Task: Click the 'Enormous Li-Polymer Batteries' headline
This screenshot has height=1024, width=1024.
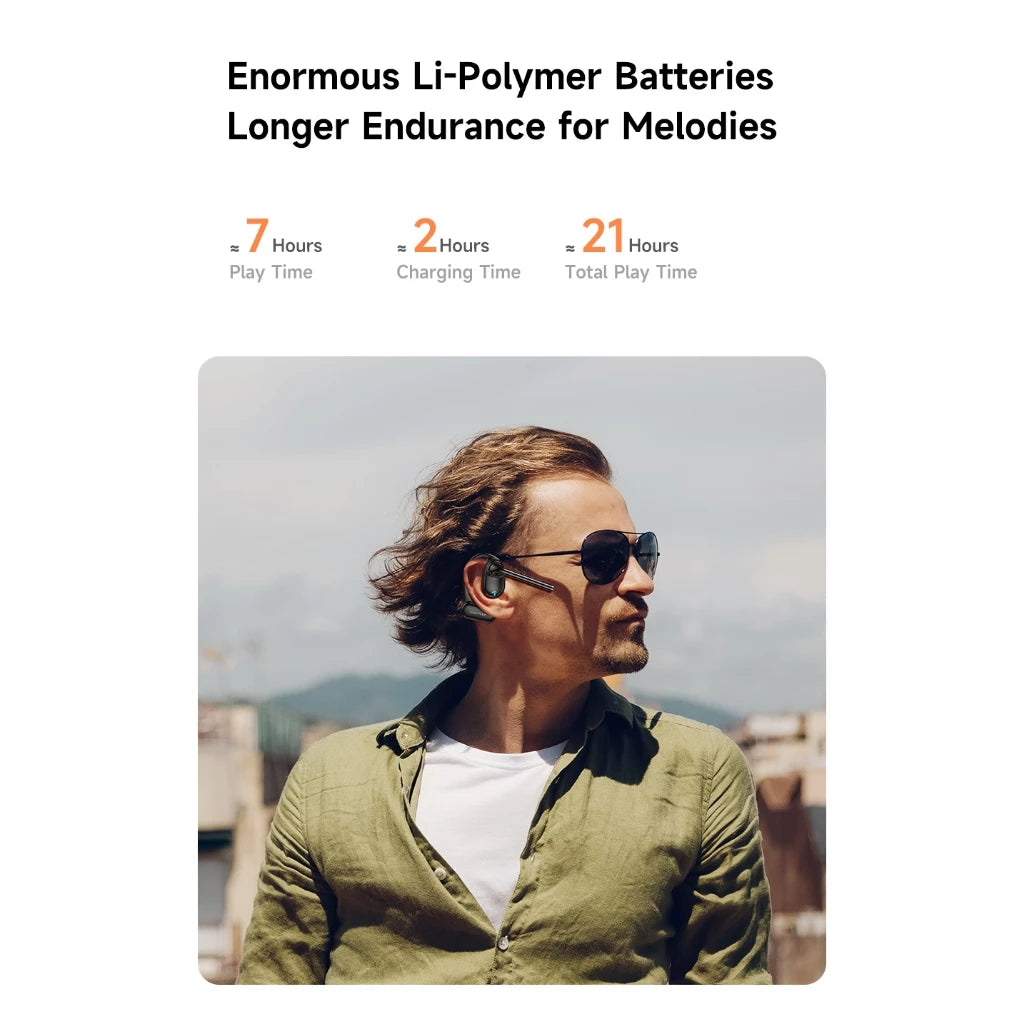Action: [500, 76]
